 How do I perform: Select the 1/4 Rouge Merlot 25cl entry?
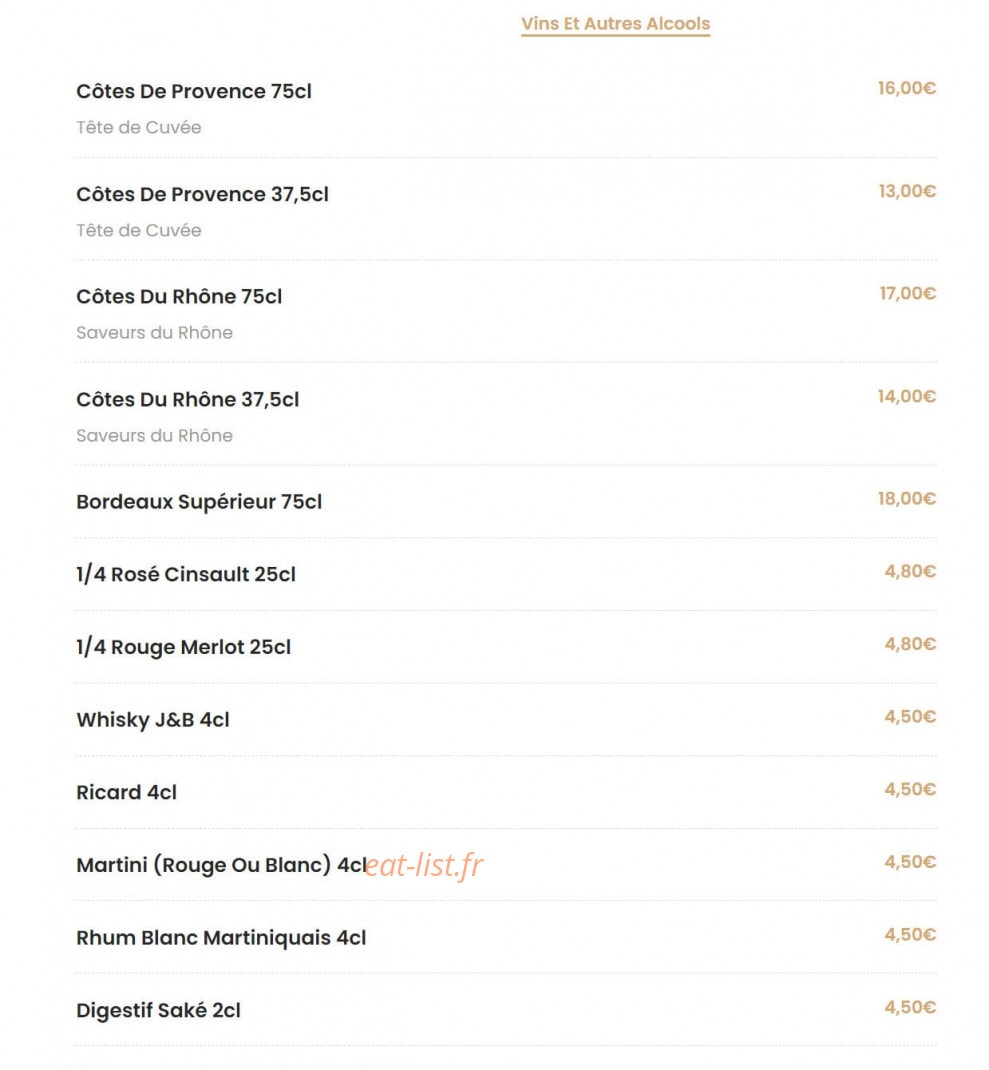click(x=184, y=647)
